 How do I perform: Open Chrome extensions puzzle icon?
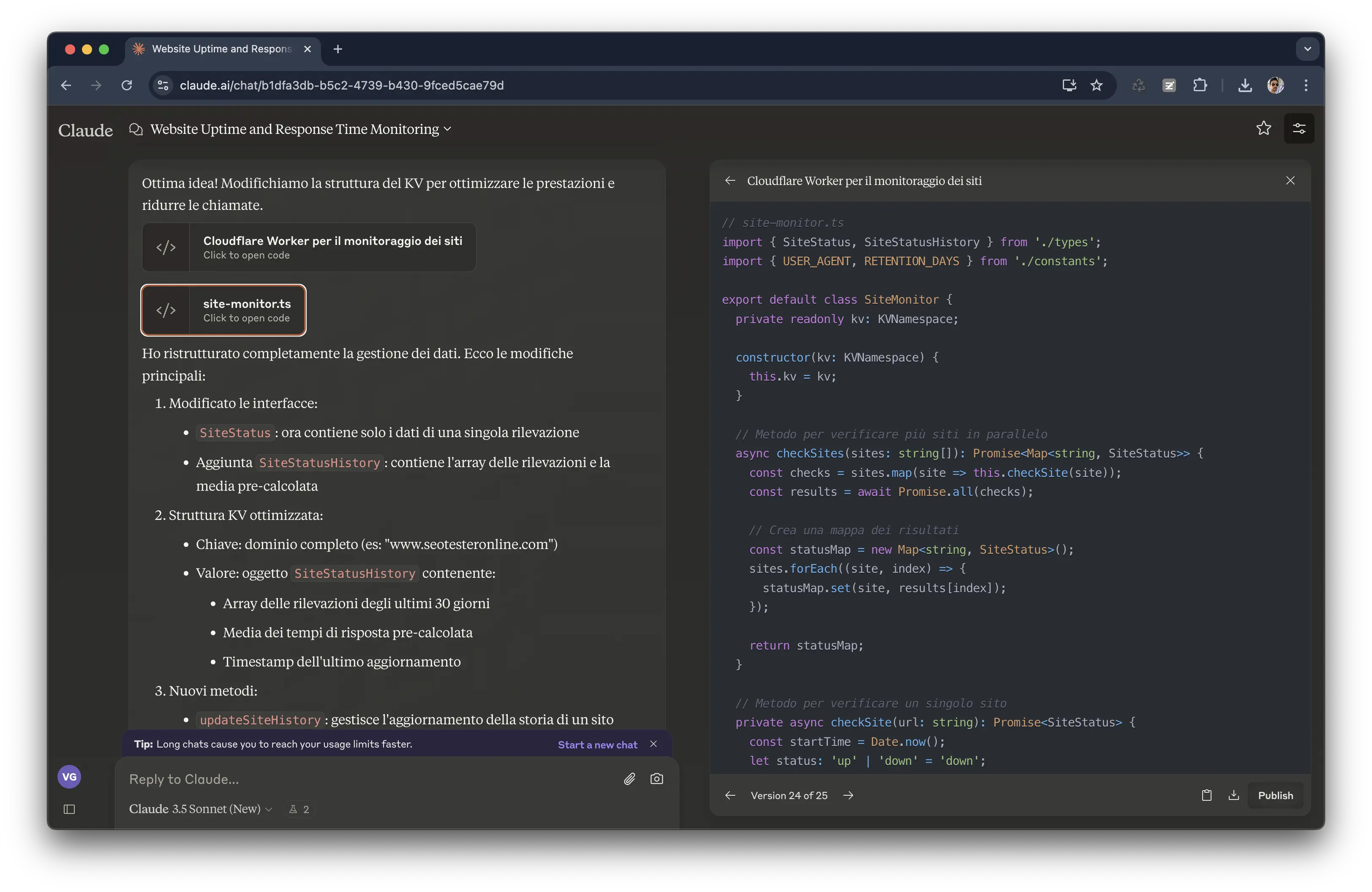(1200, 85)
